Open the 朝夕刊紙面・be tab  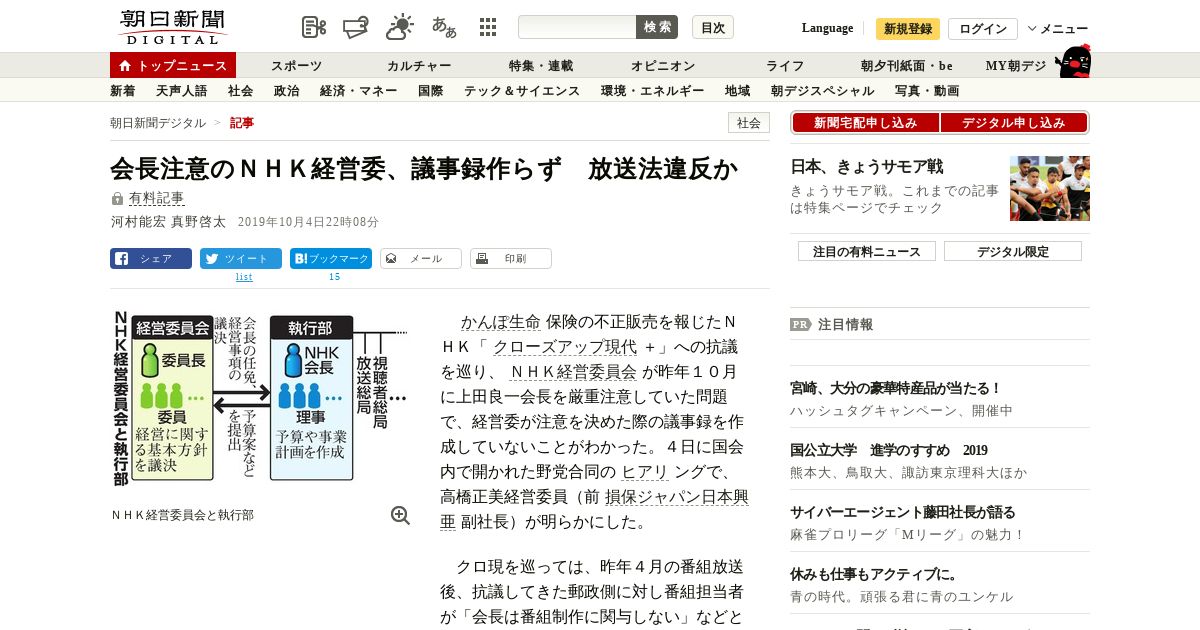pos(907,66)
